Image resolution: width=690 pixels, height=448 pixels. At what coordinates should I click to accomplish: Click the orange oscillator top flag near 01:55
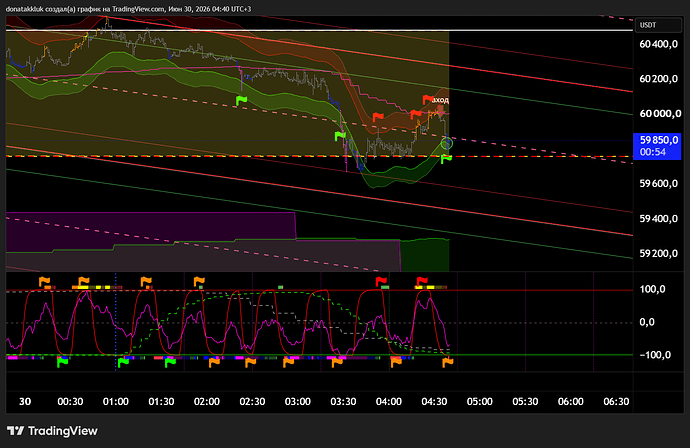[199, 281]
